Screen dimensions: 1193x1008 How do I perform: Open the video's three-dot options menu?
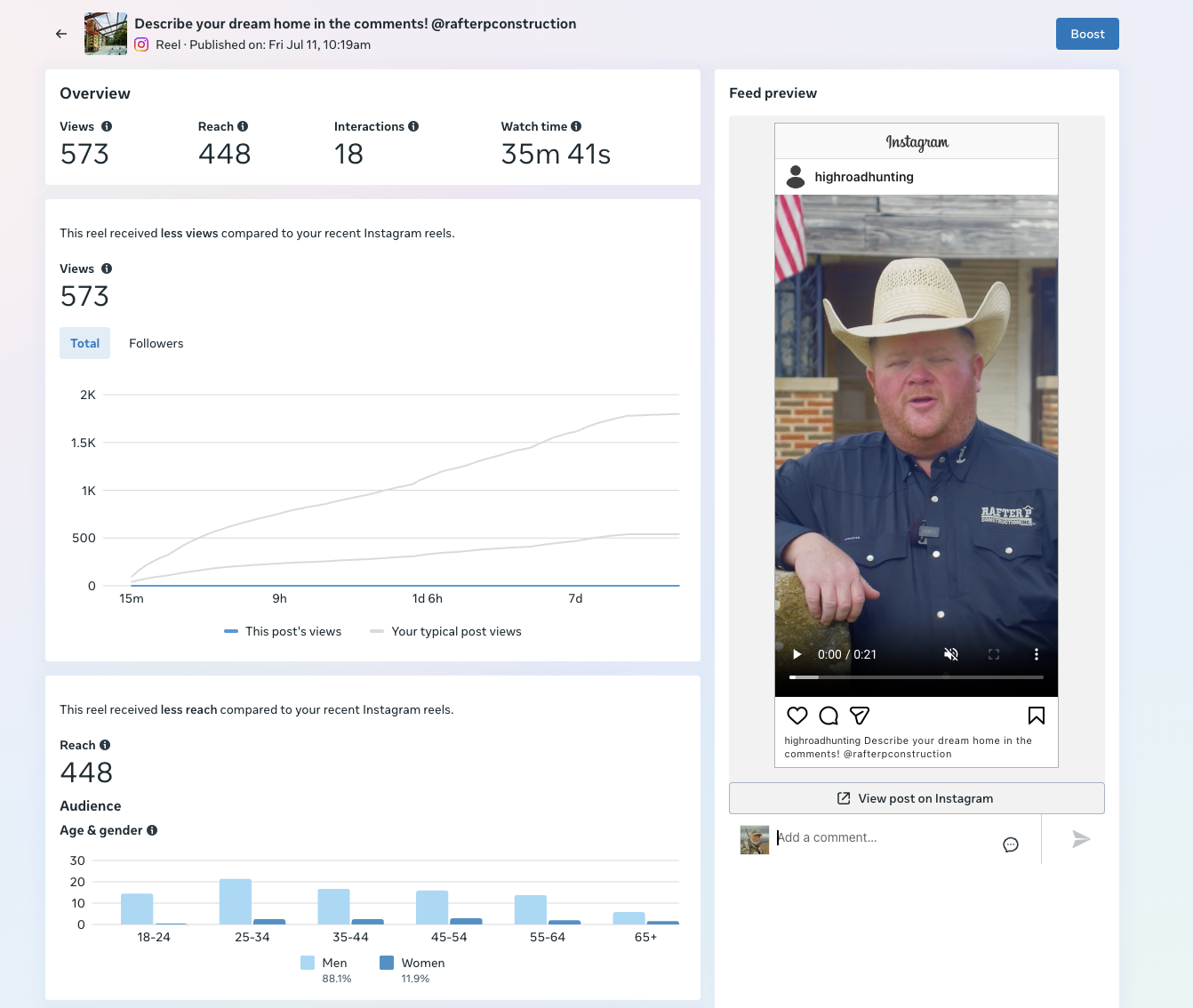[1037, 654]
